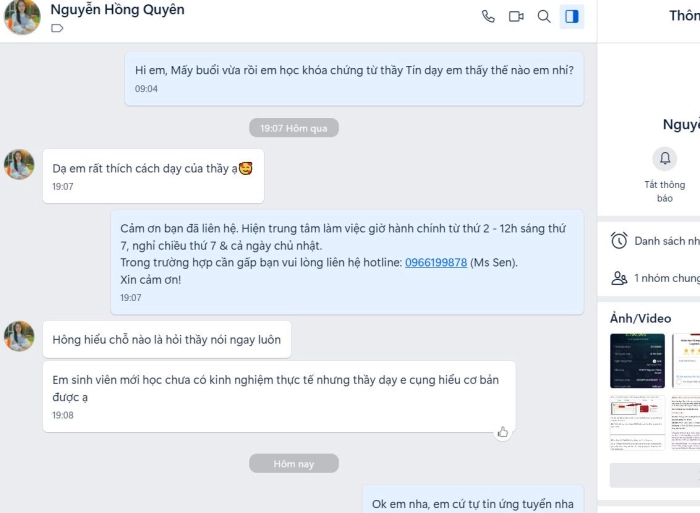Open the common groups icon
The image size is (700, 513).
(x=619, y=278)
